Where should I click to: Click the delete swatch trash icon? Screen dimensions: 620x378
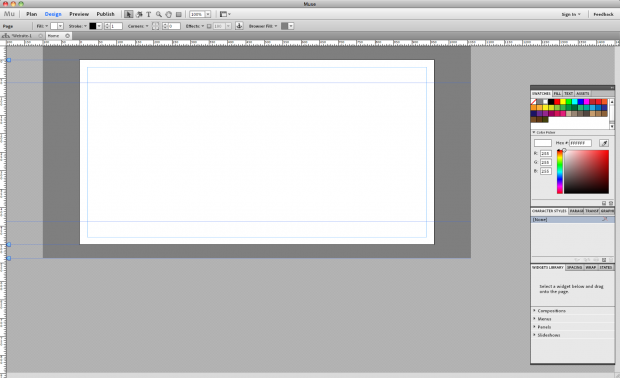pyautogui.click(x=611, y=203)
